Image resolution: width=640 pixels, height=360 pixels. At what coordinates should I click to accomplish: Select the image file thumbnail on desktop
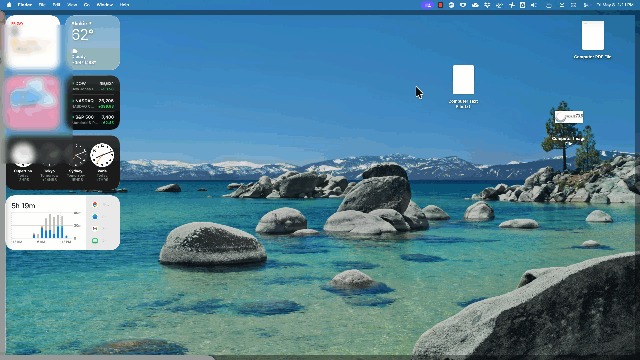coord(569,117)
